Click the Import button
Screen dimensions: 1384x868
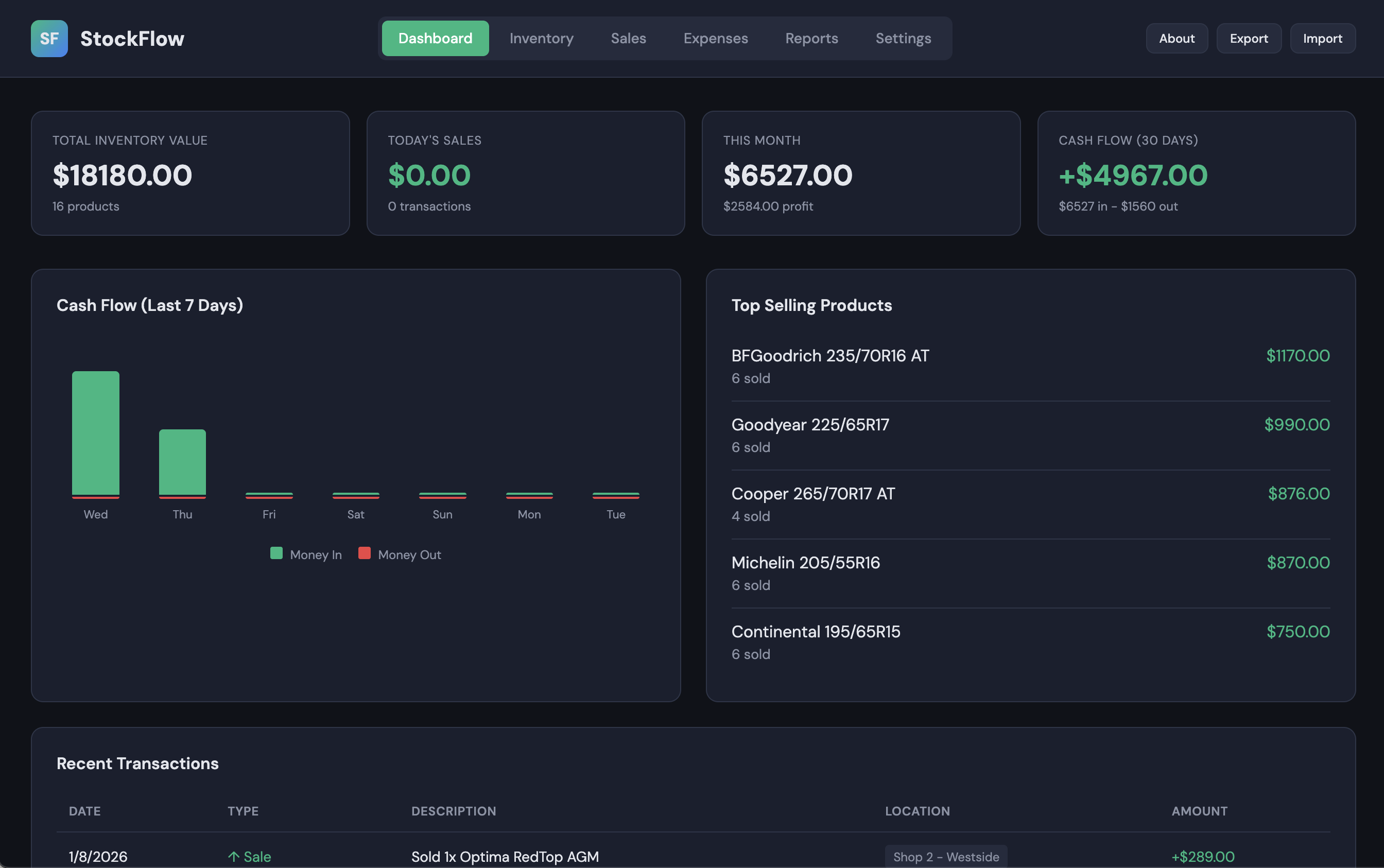pos(1322,38)
